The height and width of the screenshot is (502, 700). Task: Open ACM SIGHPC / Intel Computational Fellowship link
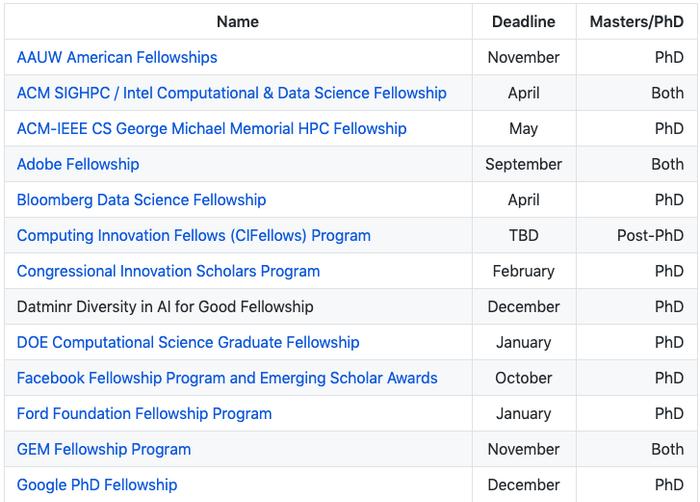click(232, 93)
